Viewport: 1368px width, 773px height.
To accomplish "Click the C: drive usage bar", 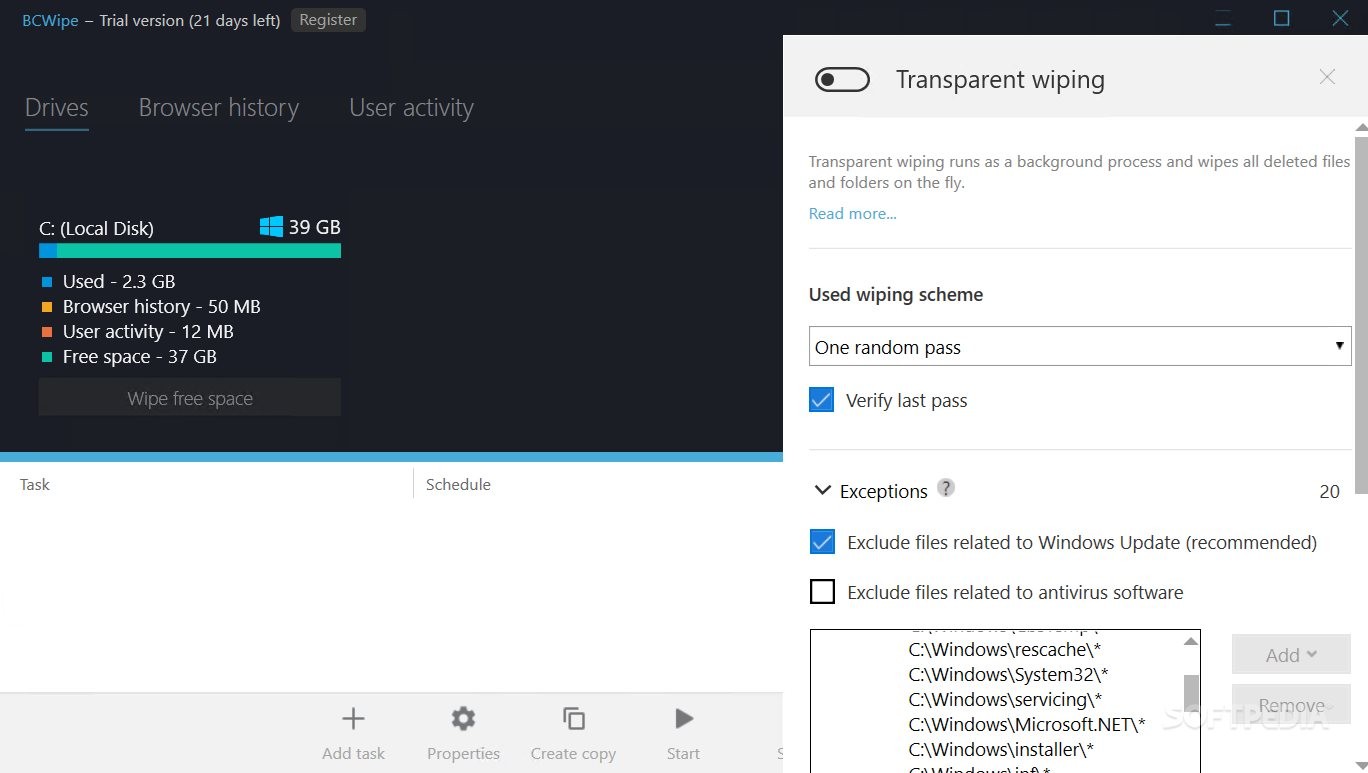I will click(x=190, y=251).
